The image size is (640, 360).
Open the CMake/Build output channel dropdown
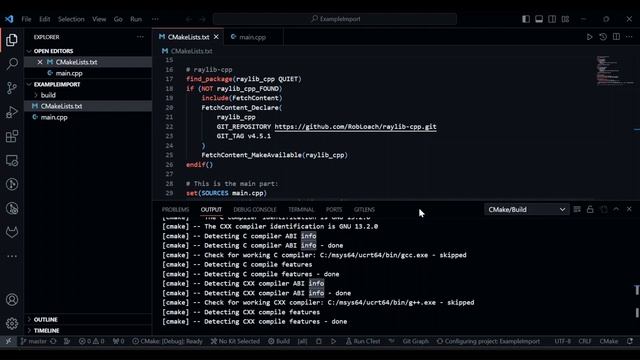coord(527,209)
